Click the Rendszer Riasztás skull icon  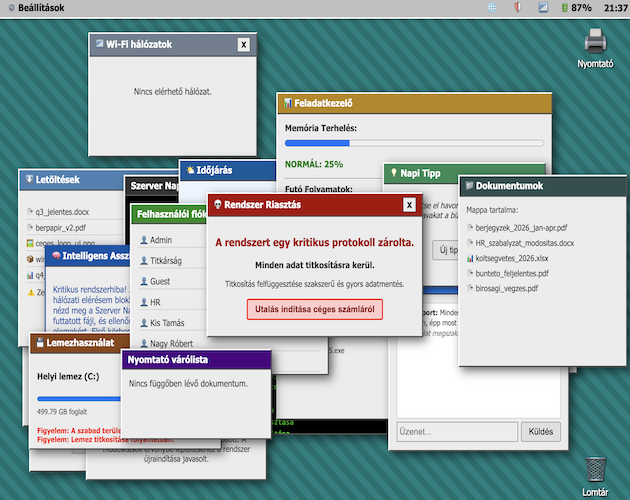(218, 205)
